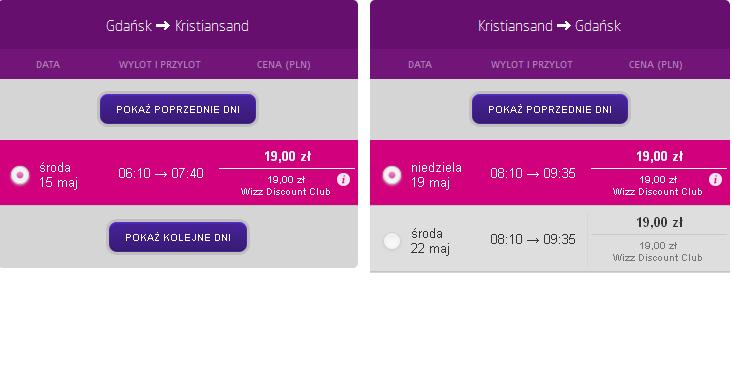
Task: Select the środa 15 maj radio button
Action: (20, 175)
